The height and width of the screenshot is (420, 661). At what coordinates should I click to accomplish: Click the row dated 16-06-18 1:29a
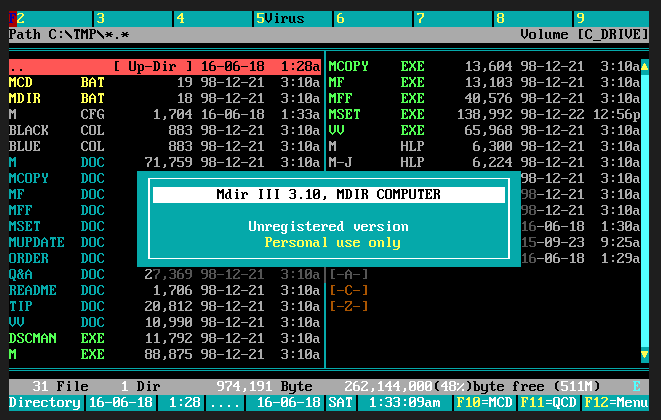(x=580, y=258)
